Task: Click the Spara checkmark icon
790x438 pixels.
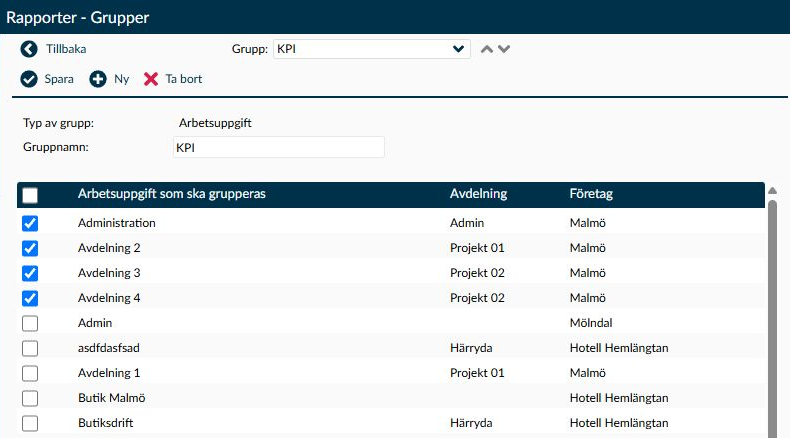Action: [29, 79]
